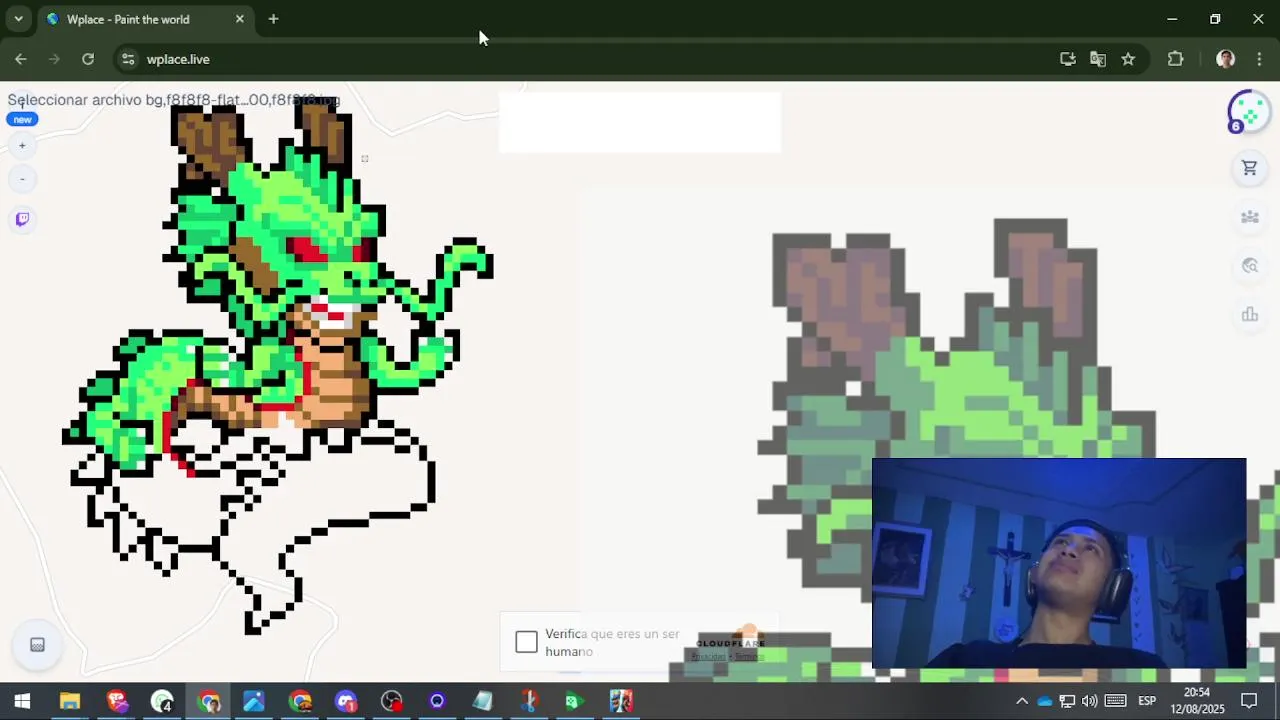Image resolution: width=1280 pixels, height=720 pixels.
Task: Open the OBS Studio taskbar icon
Action: pyautogui.click(x=391, y=701)
